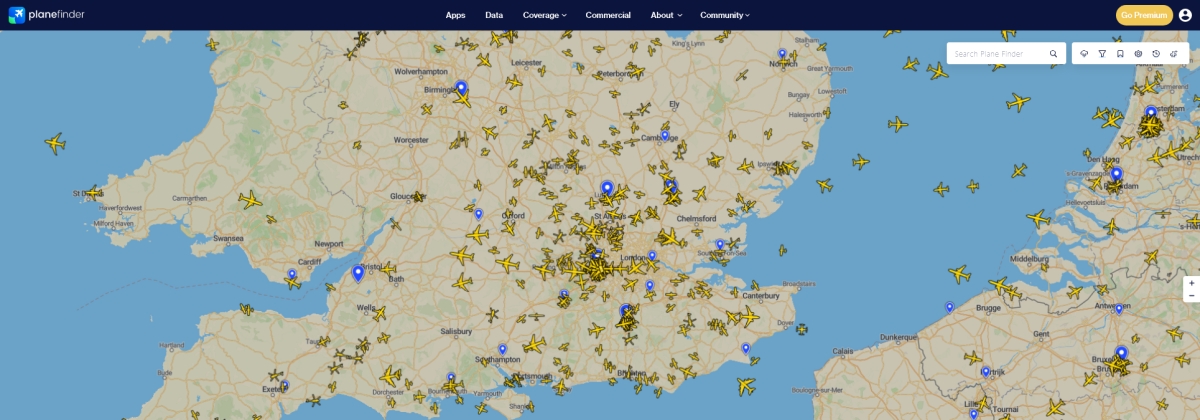Open the Data menu item

[x=494, y=15]
